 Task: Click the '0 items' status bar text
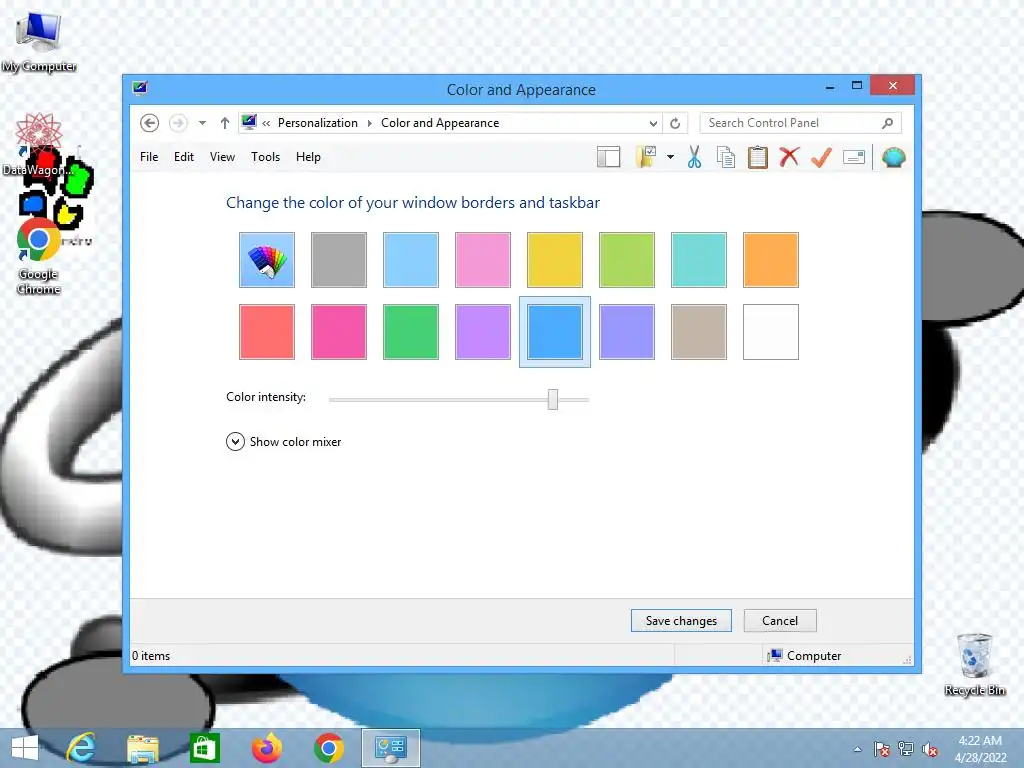(151, 656)
